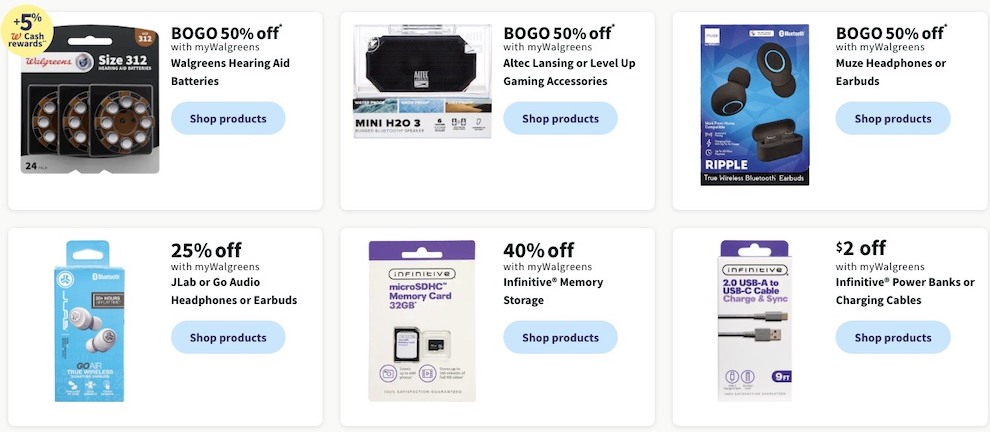Shop products for Infinitive Memory Storage
990x432 pixels.
[x=560, y=337]
